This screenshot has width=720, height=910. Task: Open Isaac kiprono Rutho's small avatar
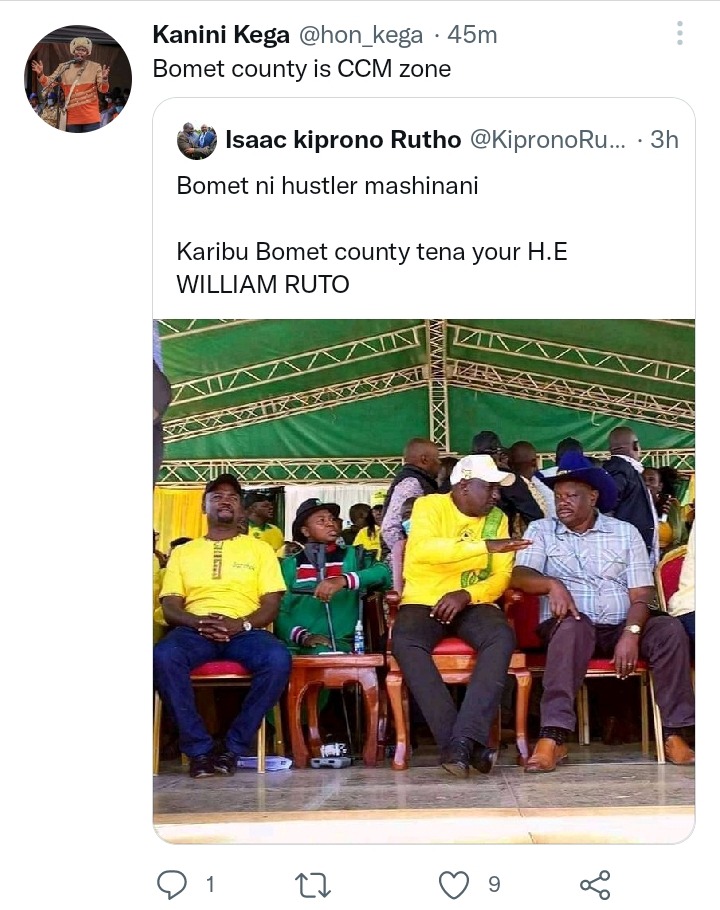point(197,140)
